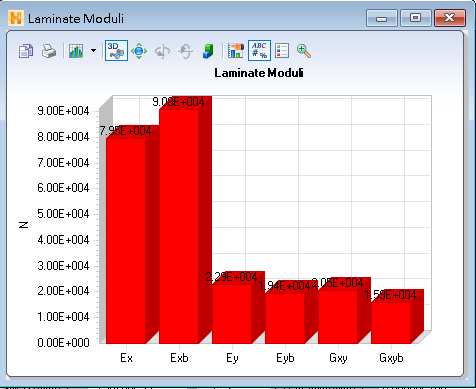
Task: Click the Exb x-axis label
Action: [x=179, y=358]
